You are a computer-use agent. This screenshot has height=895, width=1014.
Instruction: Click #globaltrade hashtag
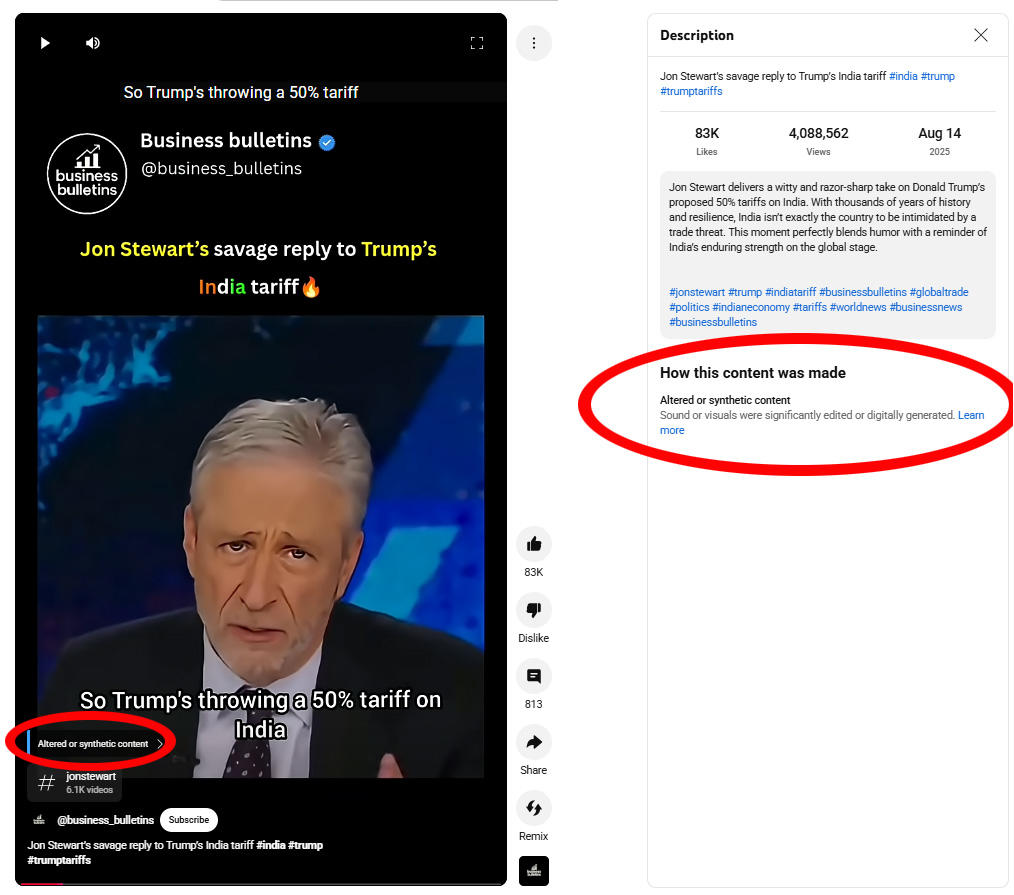939,292
